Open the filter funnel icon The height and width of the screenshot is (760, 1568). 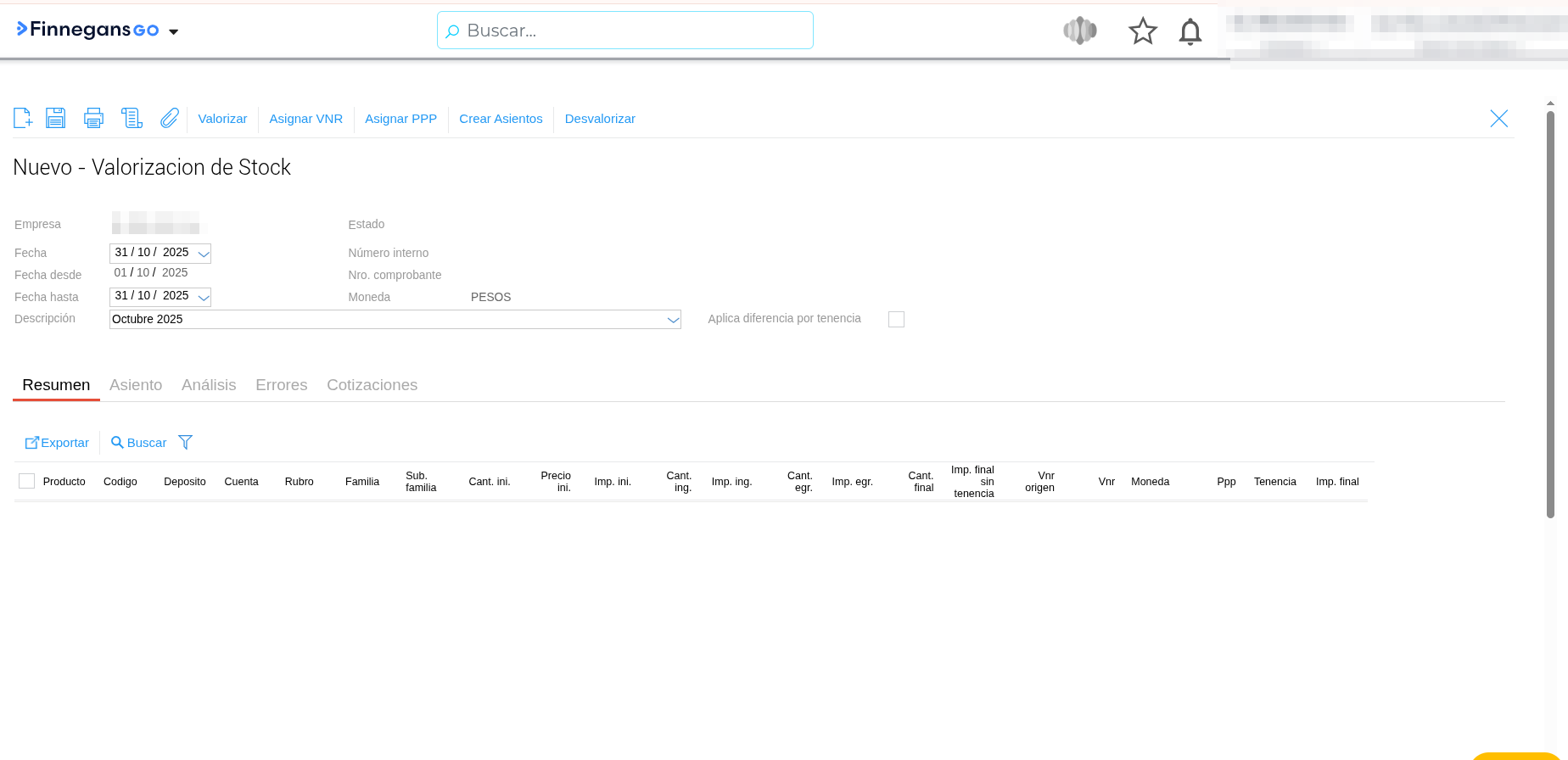186,442
